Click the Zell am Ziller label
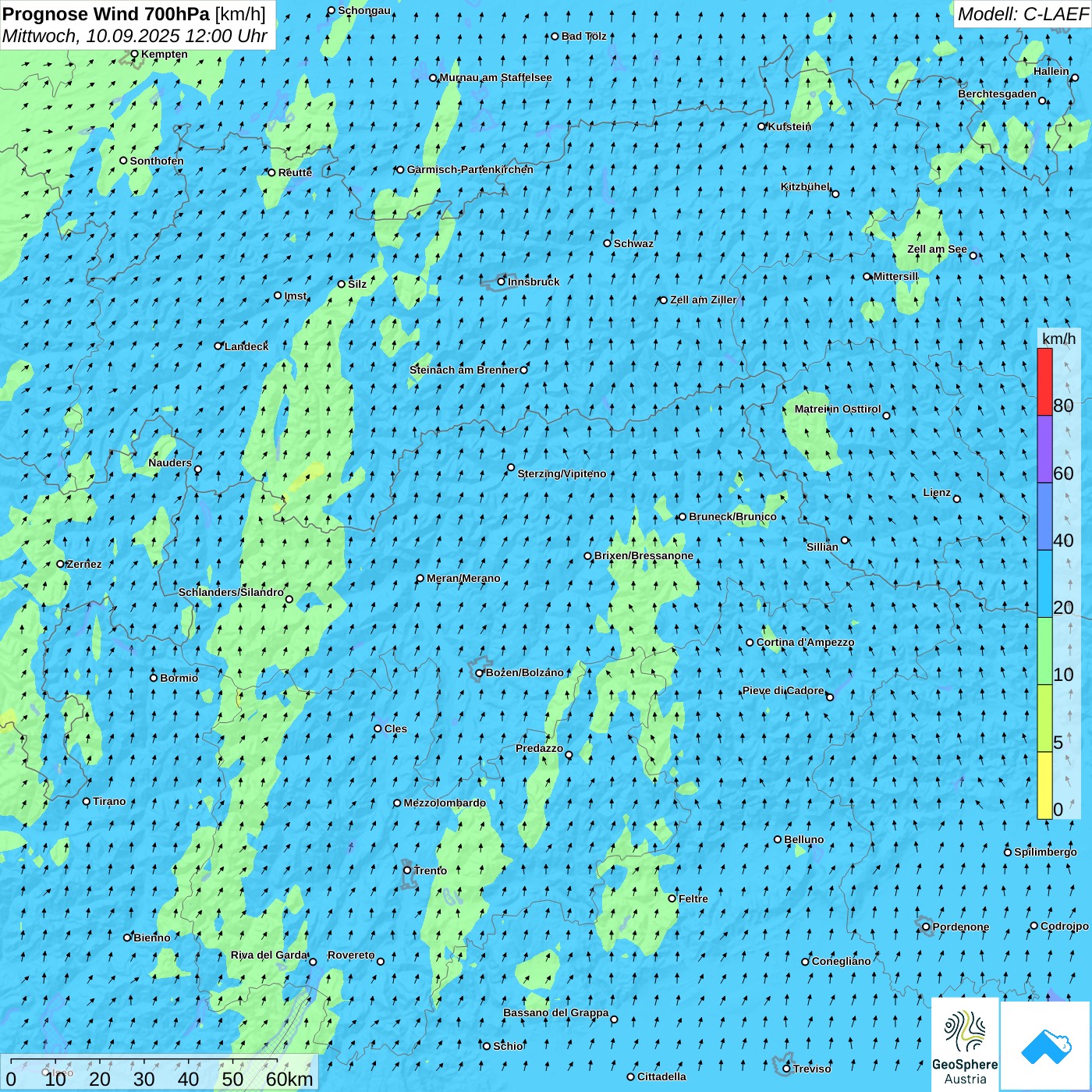Viewport: 1092px width, 1092px height. click(703, 300)
